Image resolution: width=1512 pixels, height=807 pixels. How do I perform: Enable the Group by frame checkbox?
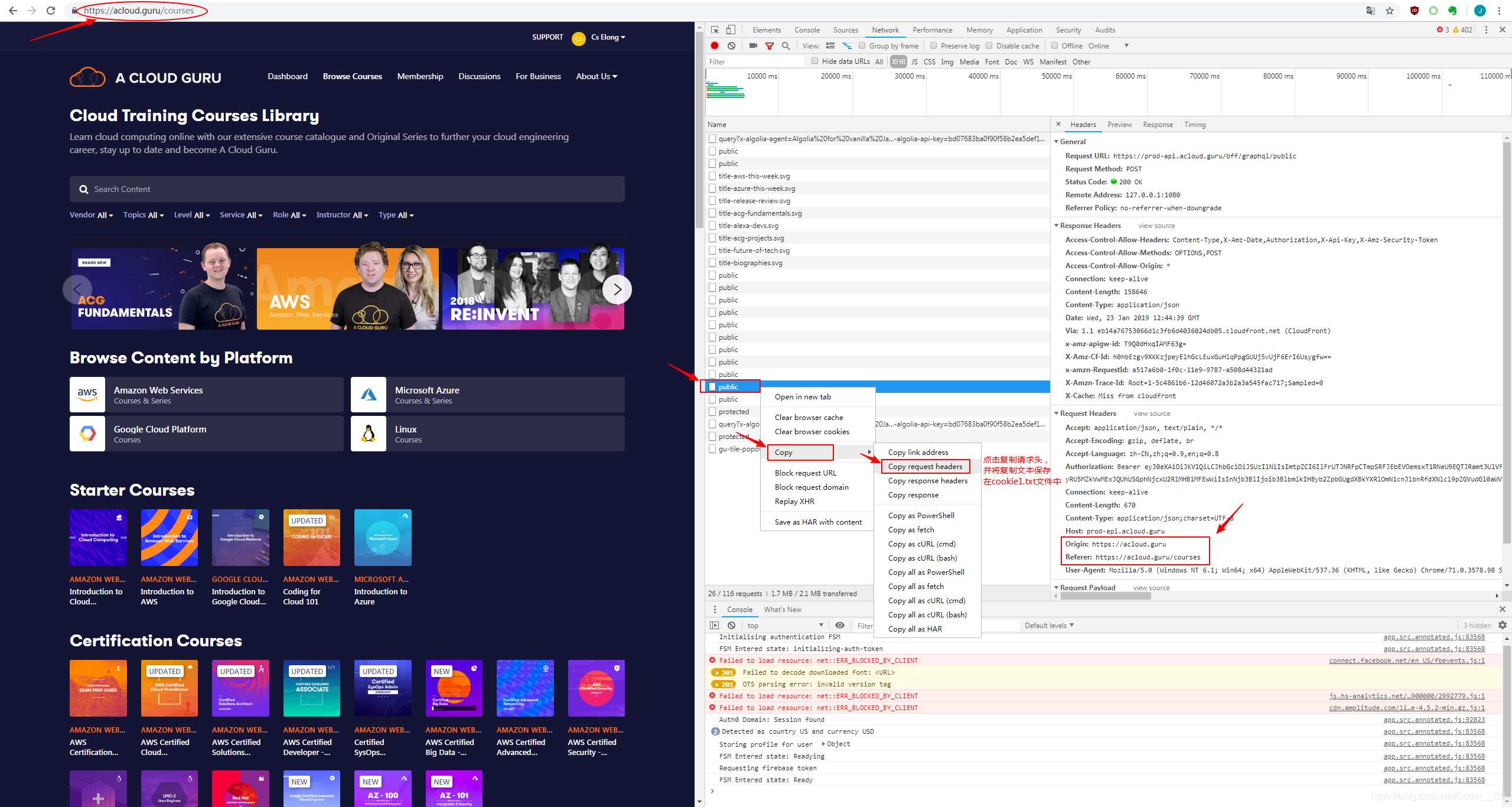(862, 45)
